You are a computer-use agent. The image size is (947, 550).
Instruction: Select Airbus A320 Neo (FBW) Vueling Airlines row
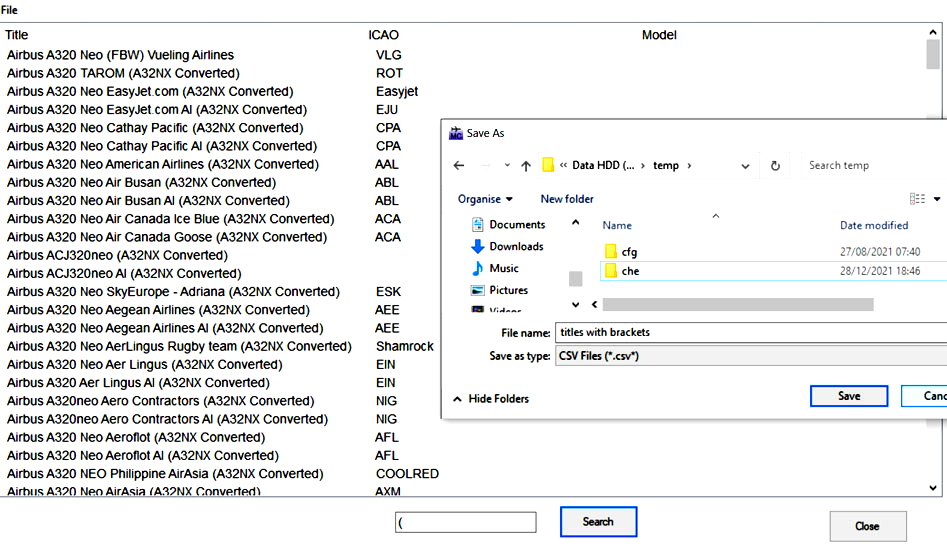pos(120,55)
